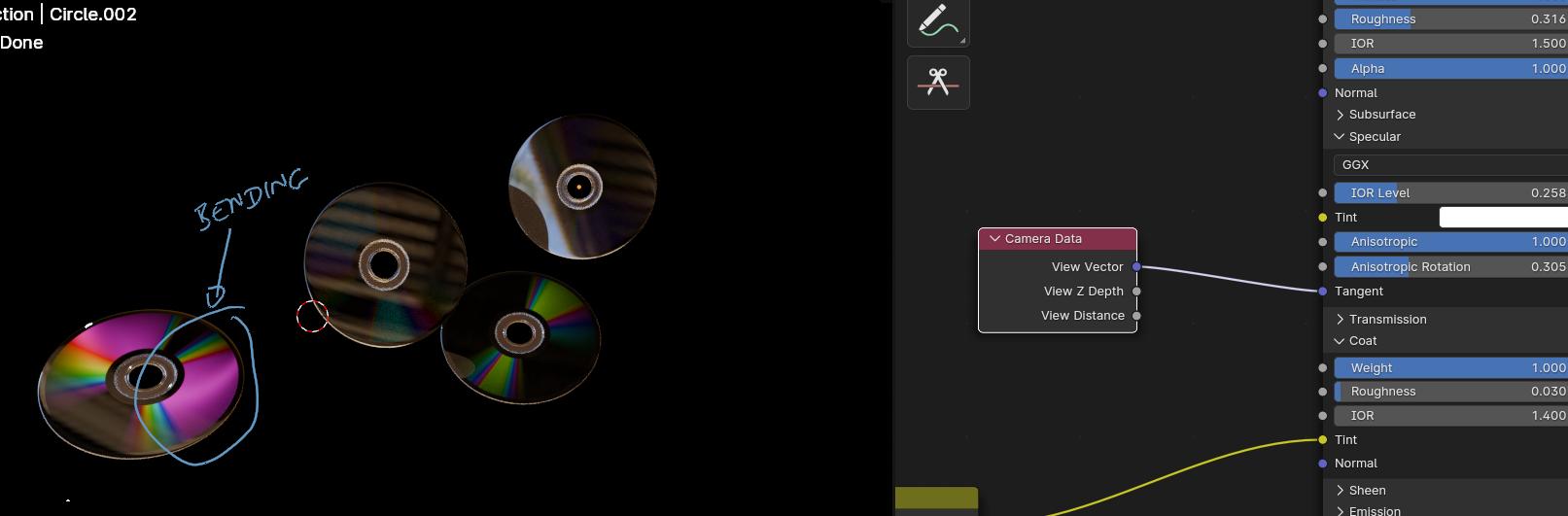This screenshot has height=516, width=1568.
Task: Click the red dashed circle cursor
Action: pos(312,316)
